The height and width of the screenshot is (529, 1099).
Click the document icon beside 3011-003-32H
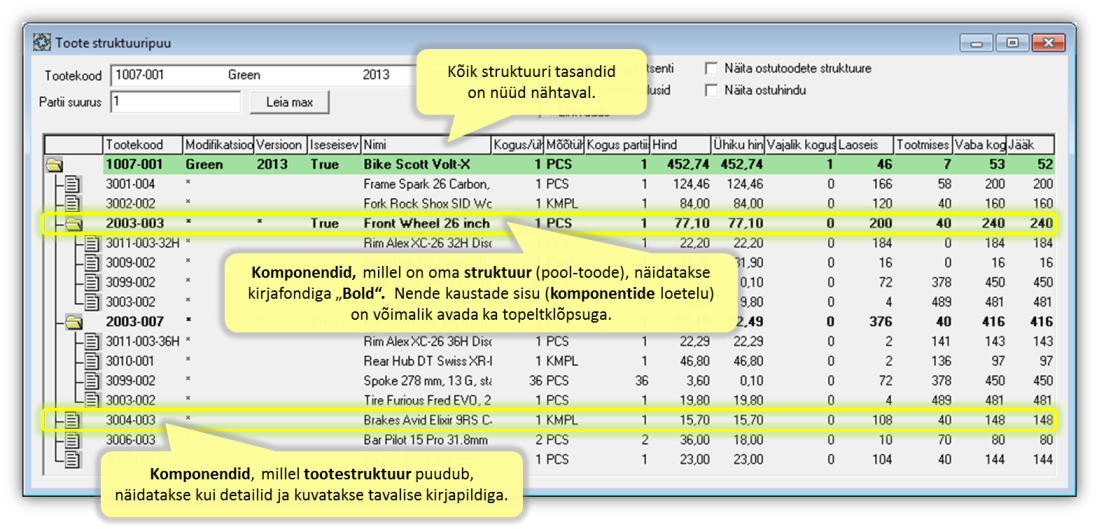tap(93, 243)
